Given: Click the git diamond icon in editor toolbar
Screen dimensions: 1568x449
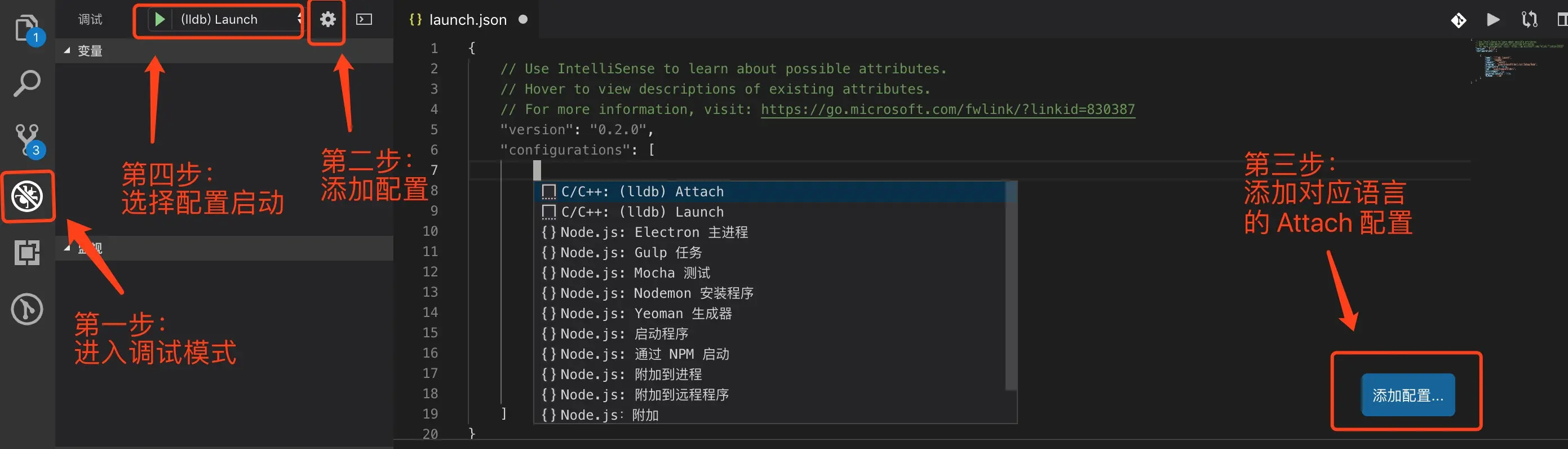Looking at the screenshot, I should tap(1459, 20).
